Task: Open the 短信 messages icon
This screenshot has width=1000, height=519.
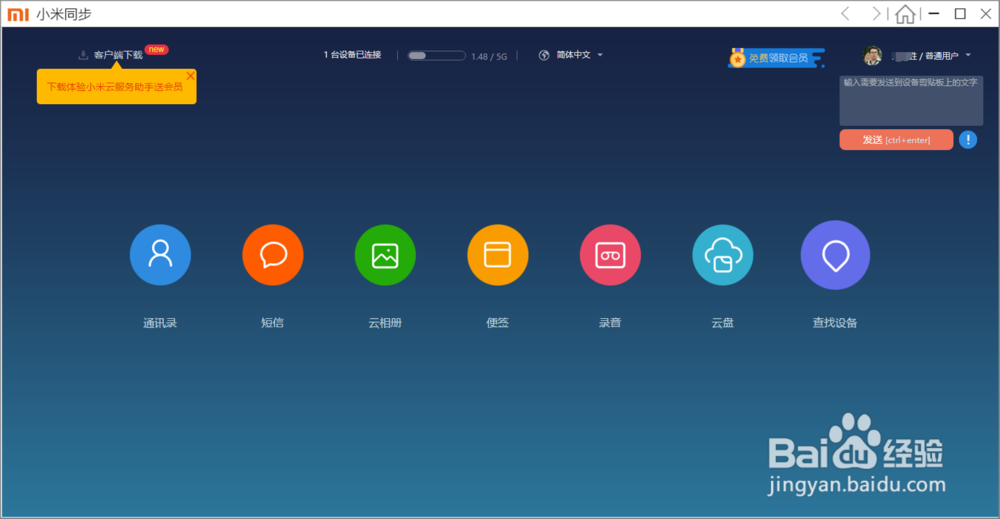Action: pyautogui.click(x=273, y=255)
